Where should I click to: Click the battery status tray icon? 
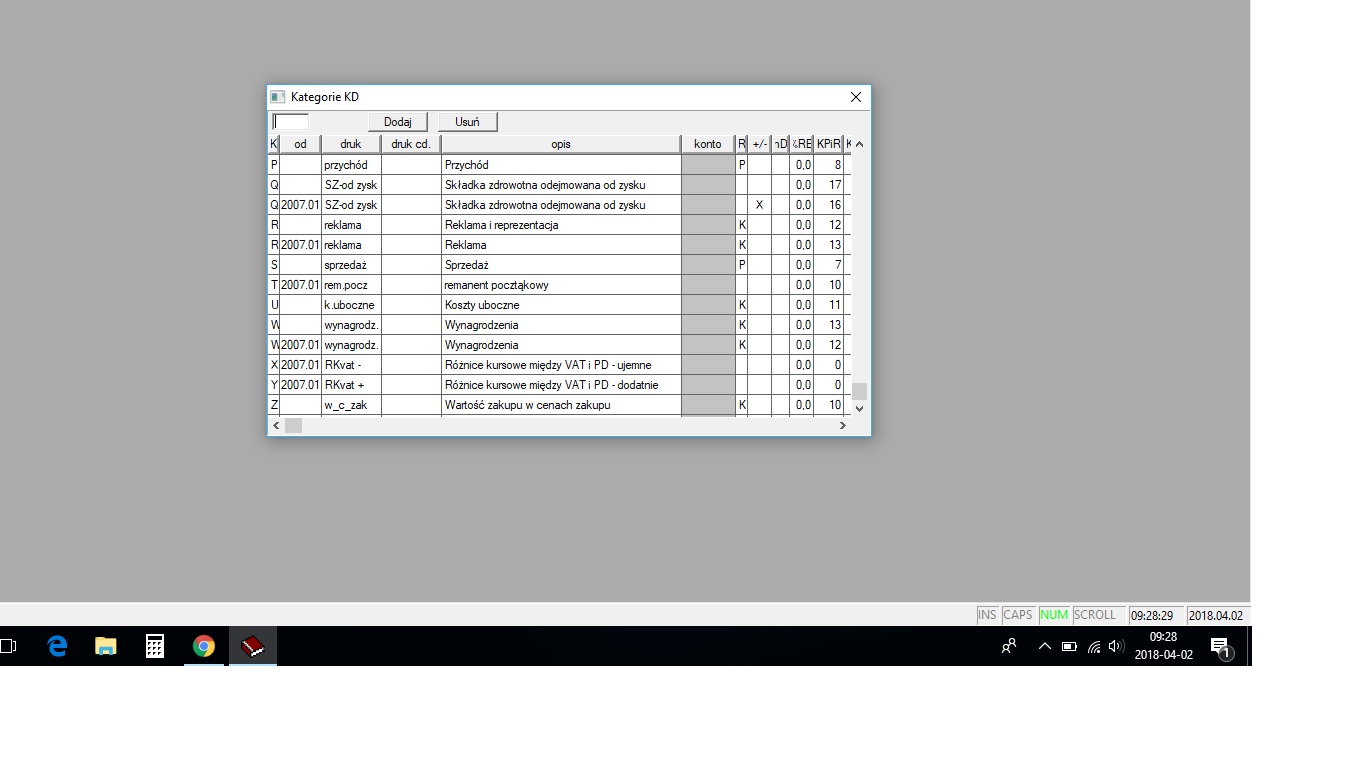tap(1069, 646)
